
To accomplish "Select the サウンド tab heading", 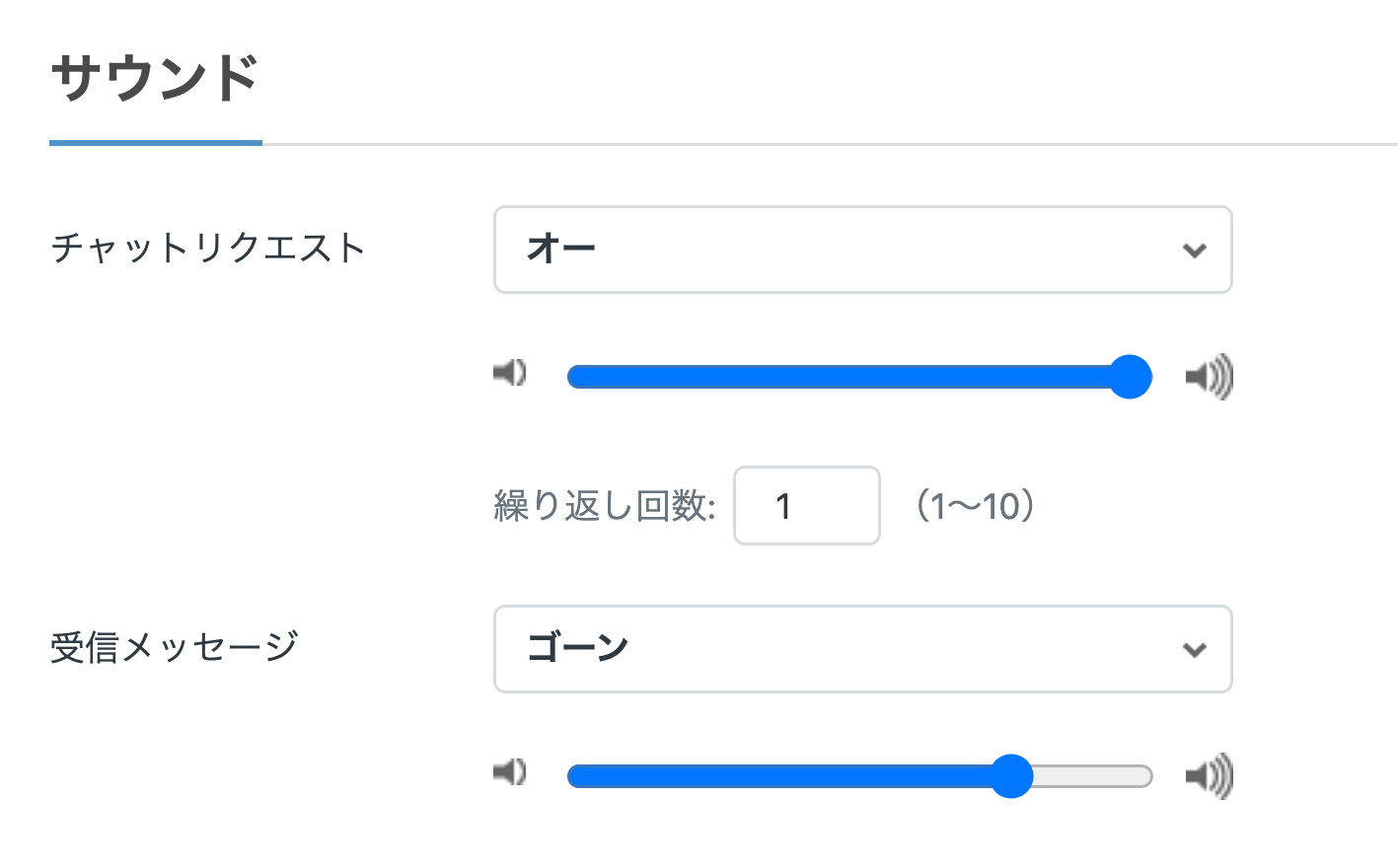I will (155, 79).
